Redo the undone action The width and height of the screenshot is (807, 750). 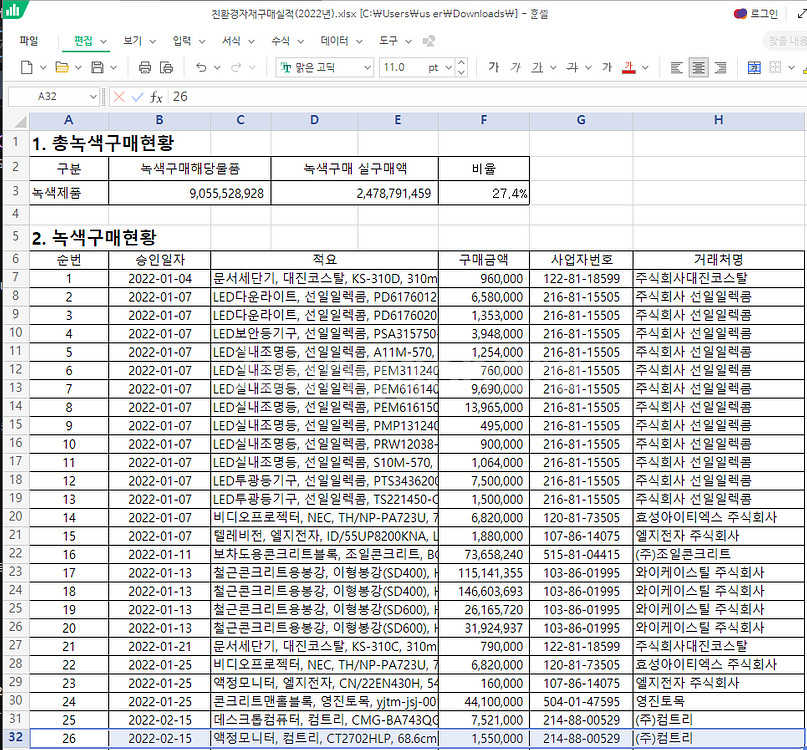pos(236,67)
